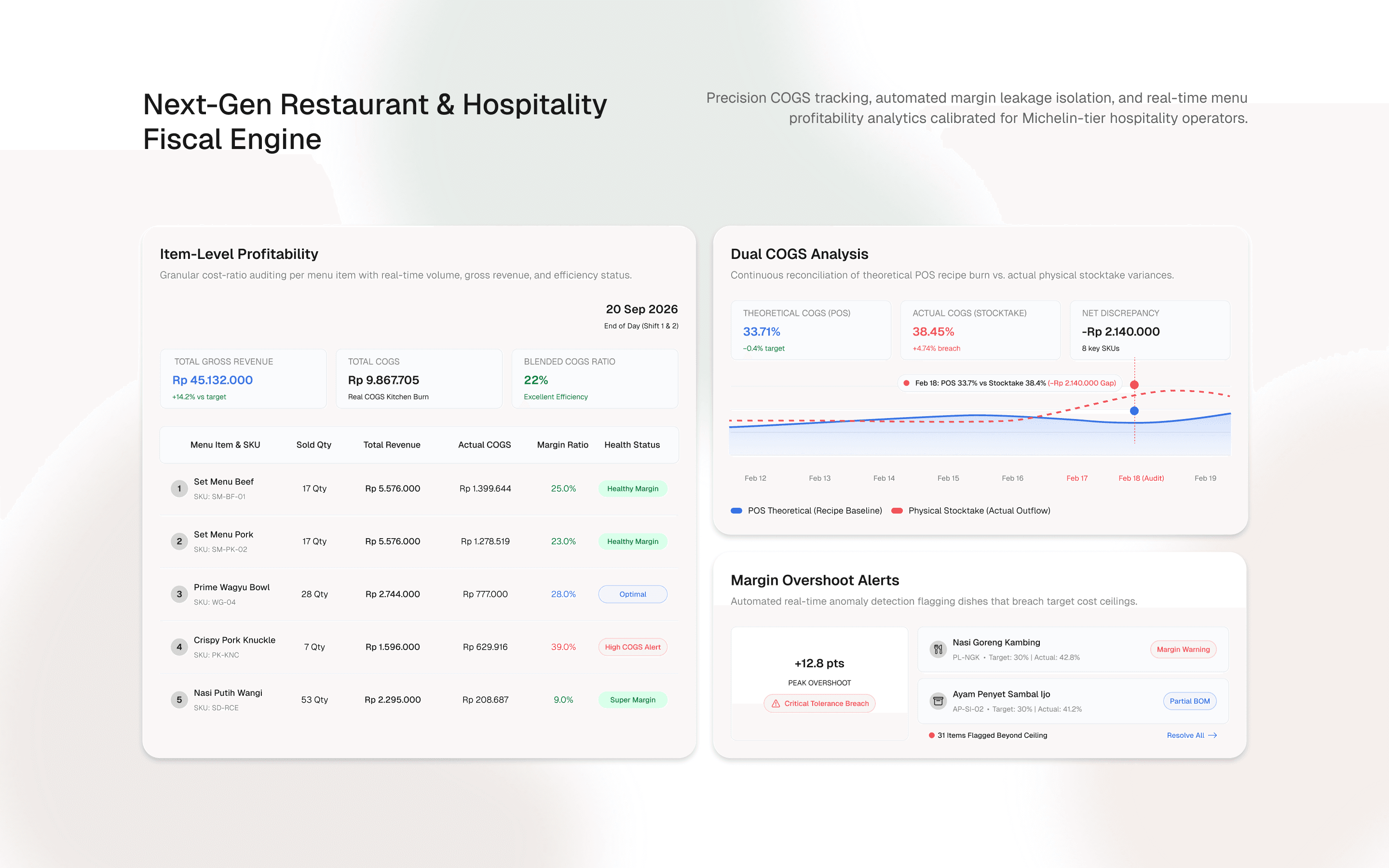Image resolution: width=1389 pixels, height=868 pixels.
Task: Click the 39.0% margin ratio cell
Action: click(563, 647)
